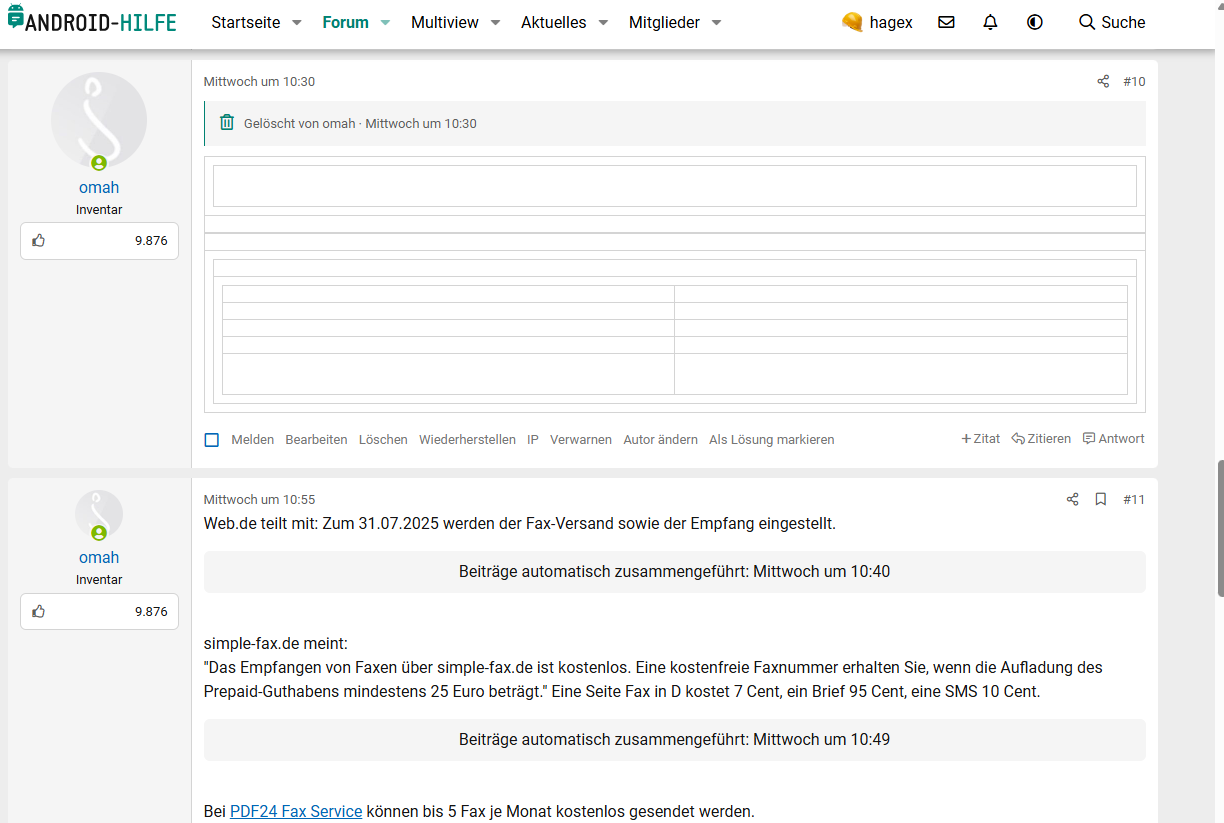Click the search magnifier icon
The height and width of the screenshot is (823, 1224).
click(1087, 22)
